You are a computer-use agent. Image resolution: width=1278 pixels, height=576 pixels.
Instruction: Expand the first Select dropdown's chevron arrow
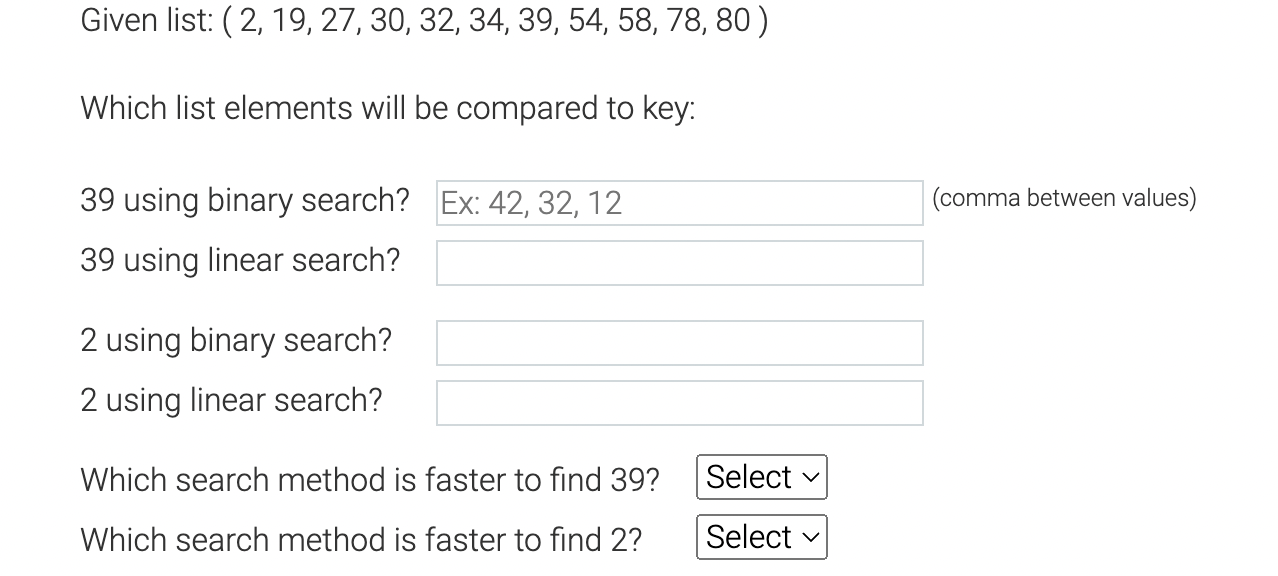tap(812, 477)
